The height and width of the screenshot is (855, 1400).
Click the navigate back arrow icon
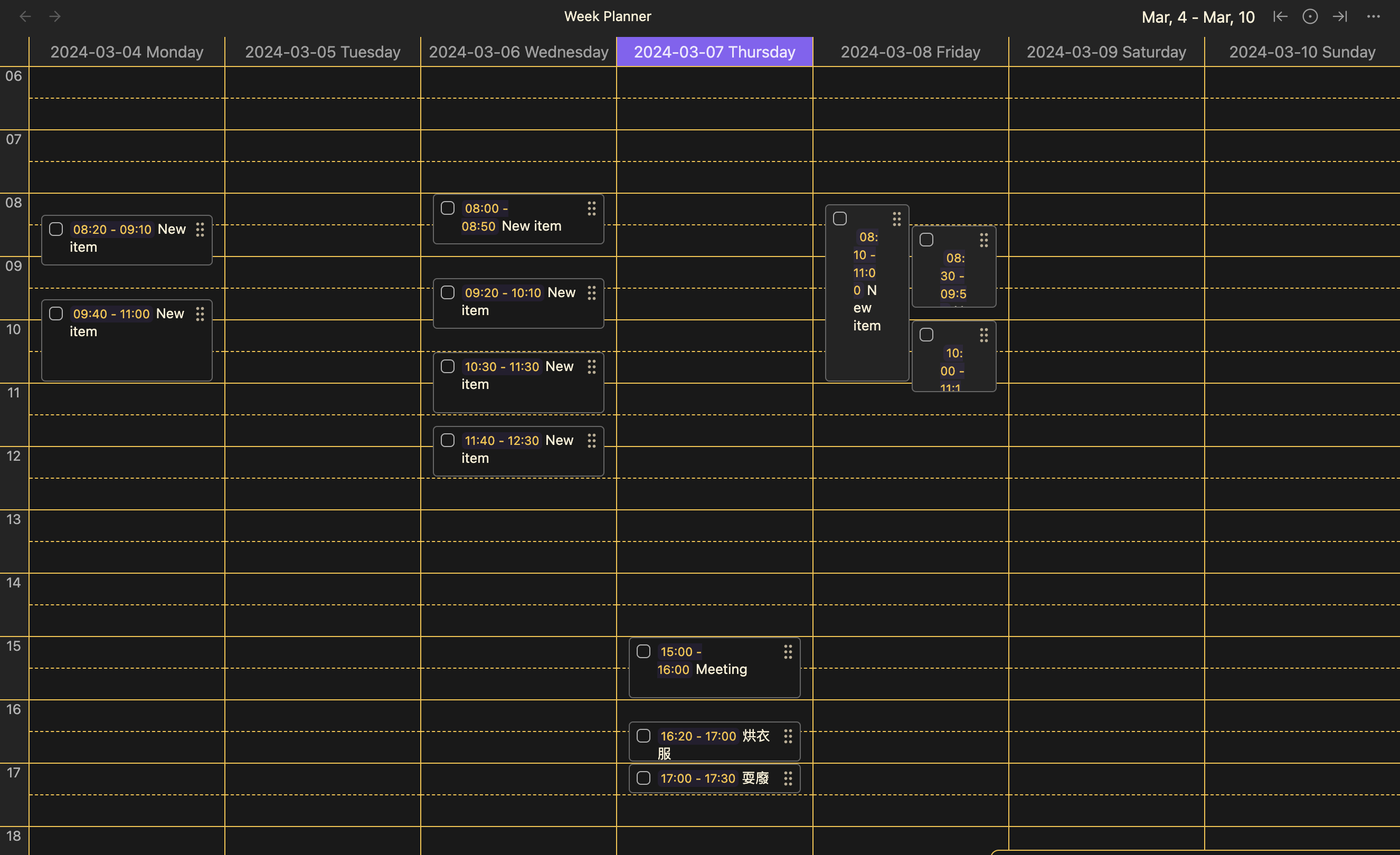pyautogui.click(x=25, y=16)
